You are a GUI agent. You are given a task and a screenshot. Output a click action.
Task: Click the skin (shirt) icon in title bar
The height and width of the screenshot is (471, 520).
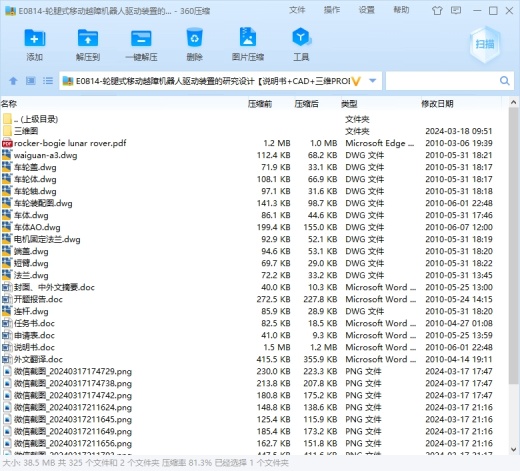click(x=437, y=11)
